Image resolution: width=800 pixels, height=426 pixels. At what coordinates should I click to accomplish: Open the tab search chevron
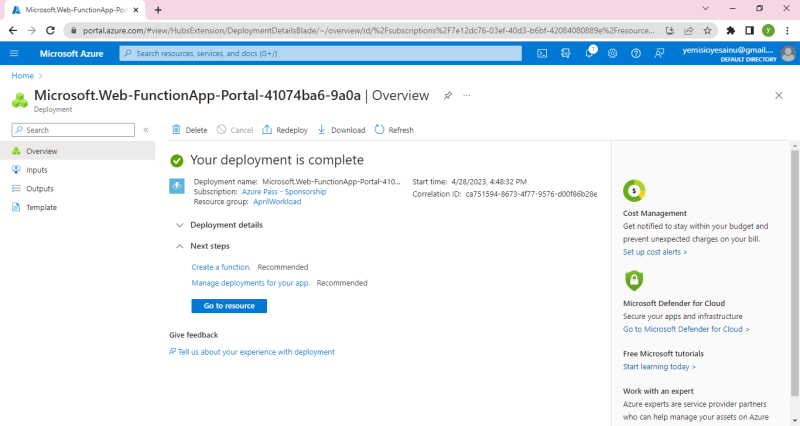[706, 8]
